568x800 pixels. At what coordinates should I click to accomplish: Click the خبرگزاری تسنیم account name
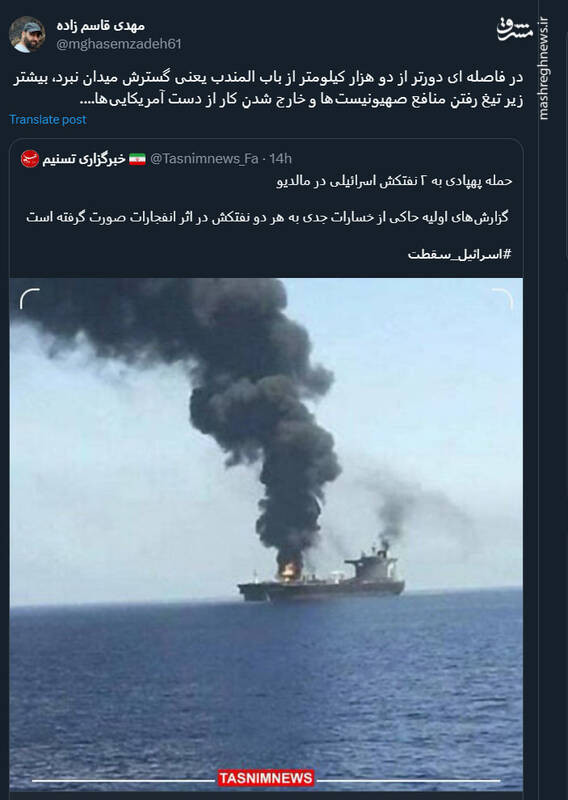pos(84,159)
